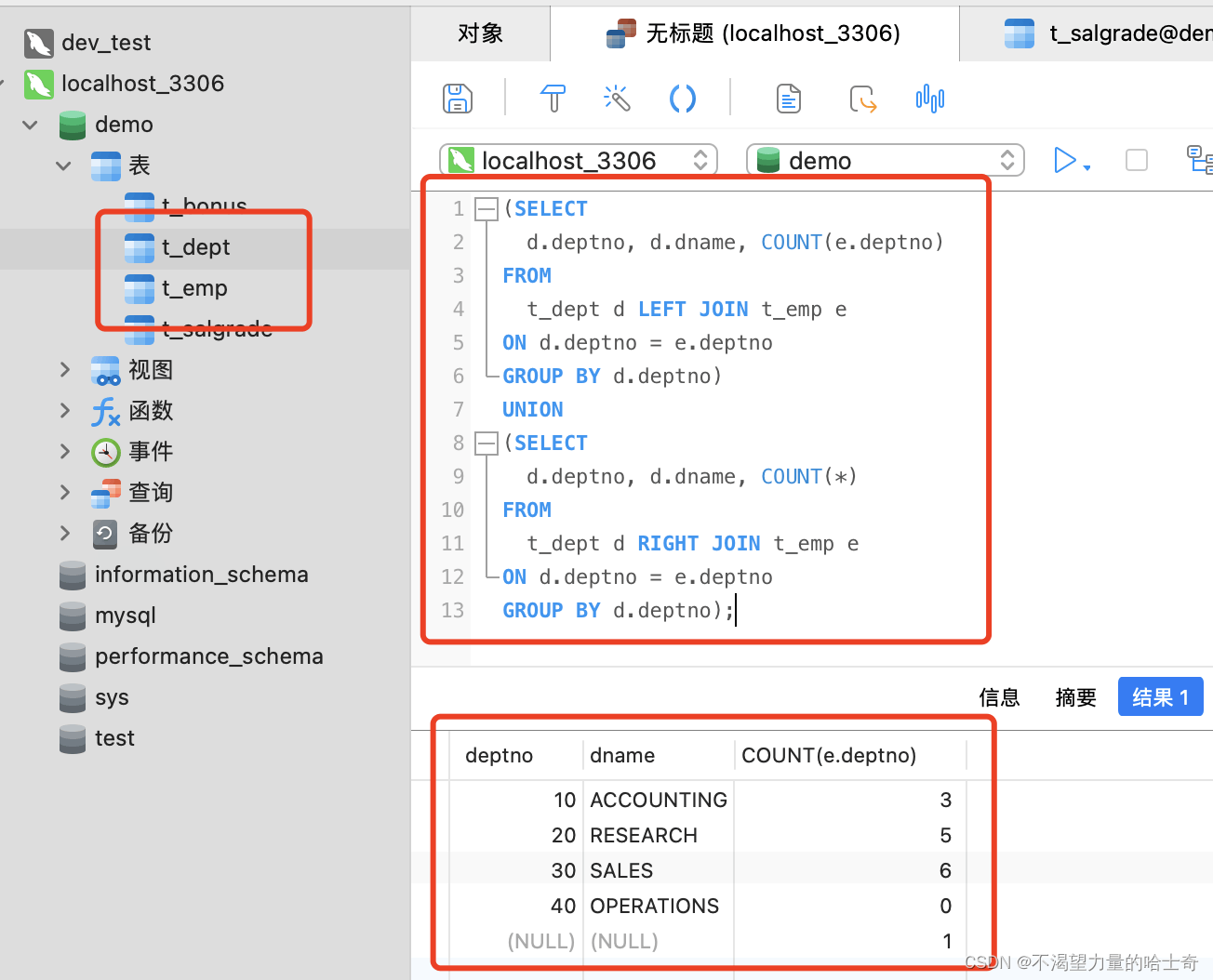The width and height of the screenshot is (1213, 980).
Task: Open the demo database dropdown
Action: coord(885,161)
